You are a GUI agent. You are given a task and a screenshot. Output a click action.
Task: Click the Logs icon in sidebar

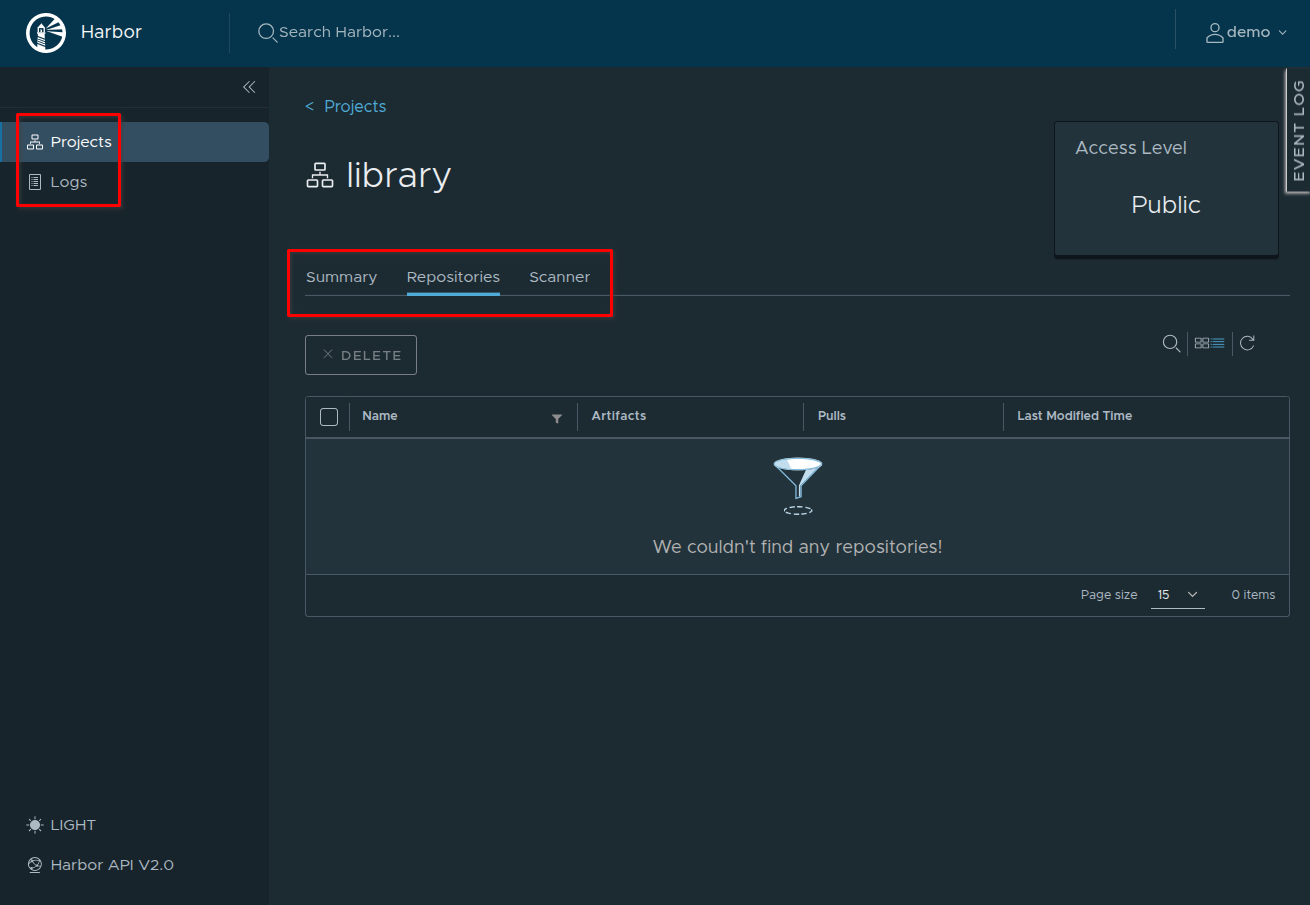(35, 182)
